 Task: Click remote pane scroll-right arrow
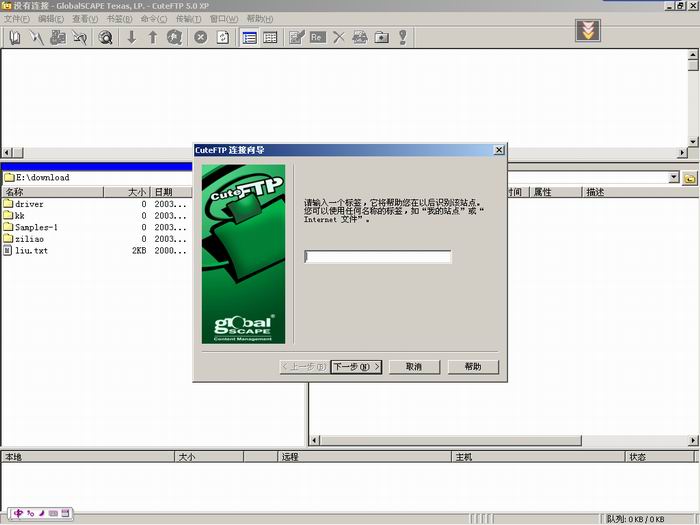tap(692, 441)
